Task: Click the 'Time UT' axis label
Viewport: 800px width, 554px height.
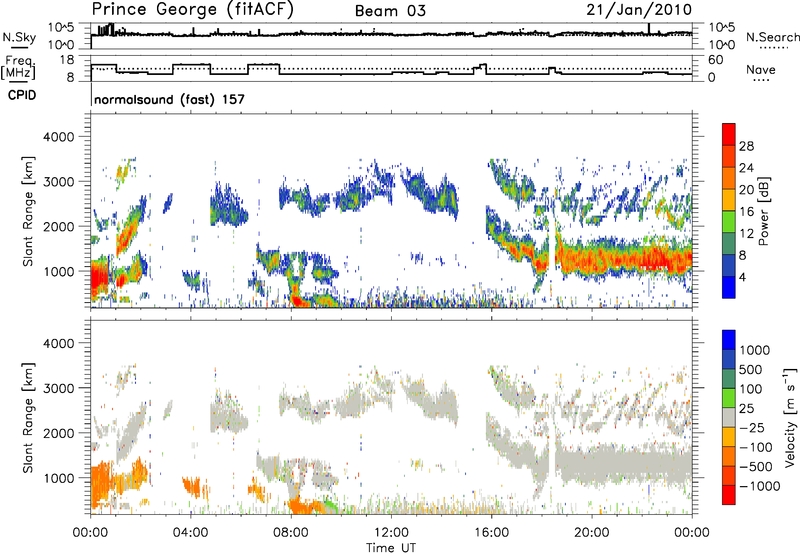Action: tap(391, 548)
